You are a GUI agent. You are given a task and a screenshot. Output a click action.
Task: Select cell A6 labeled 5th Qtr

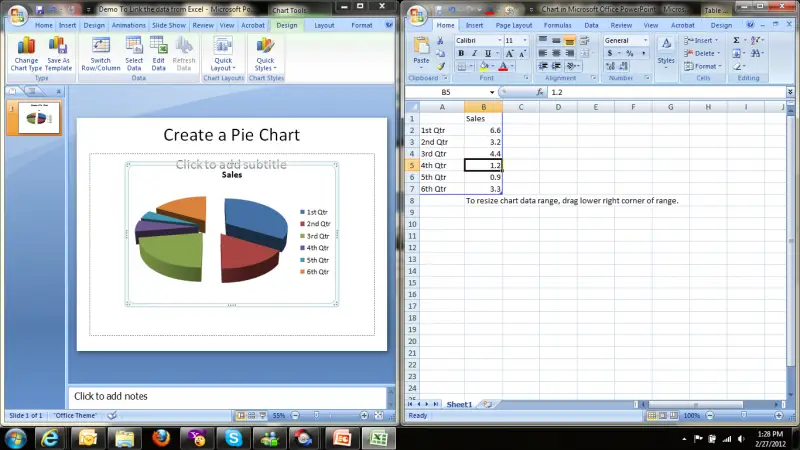[x=442, y=177]
